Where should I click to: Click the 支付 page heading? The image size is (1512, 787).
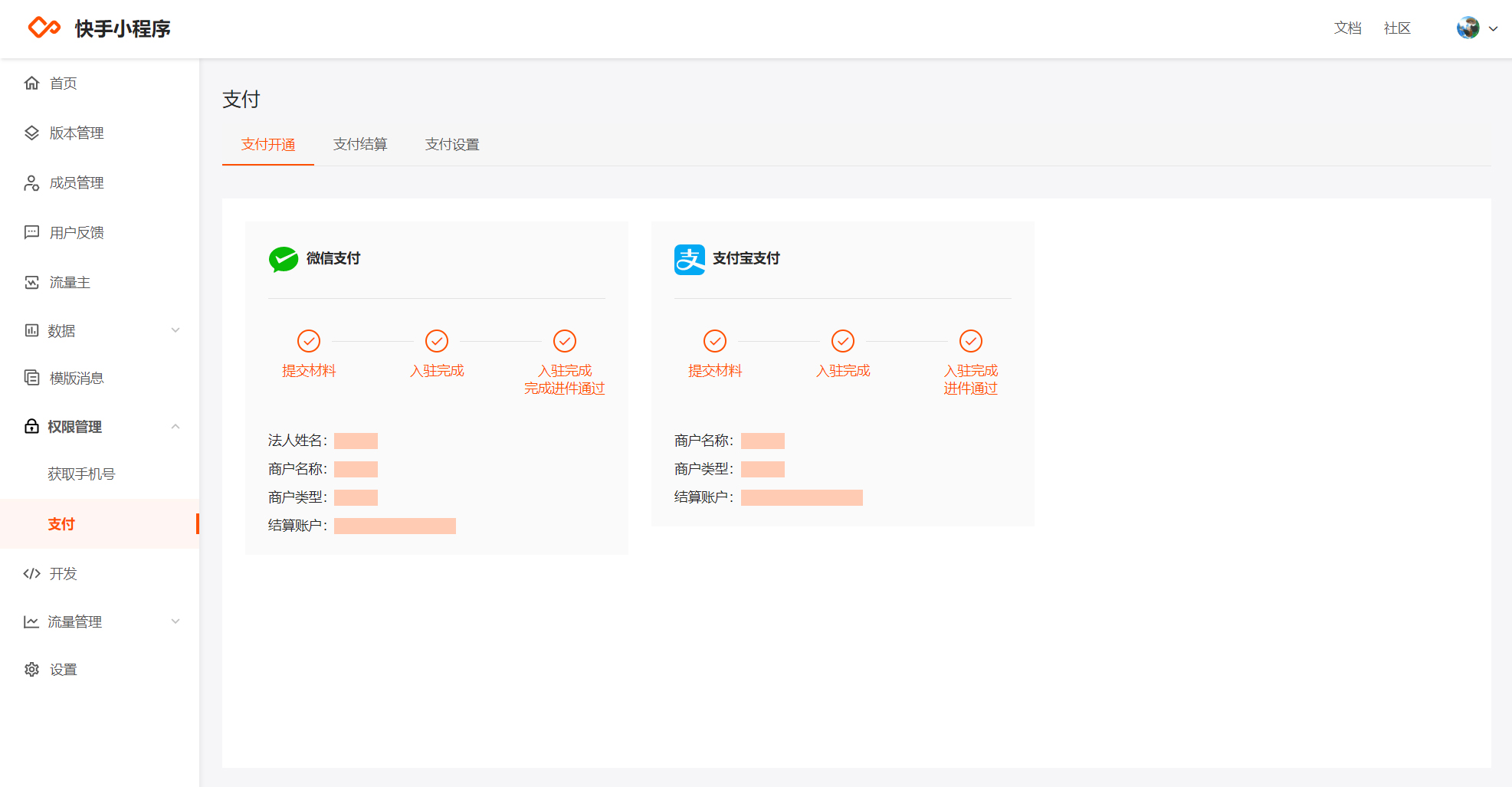pyautogui.click(x=241, y=99)
